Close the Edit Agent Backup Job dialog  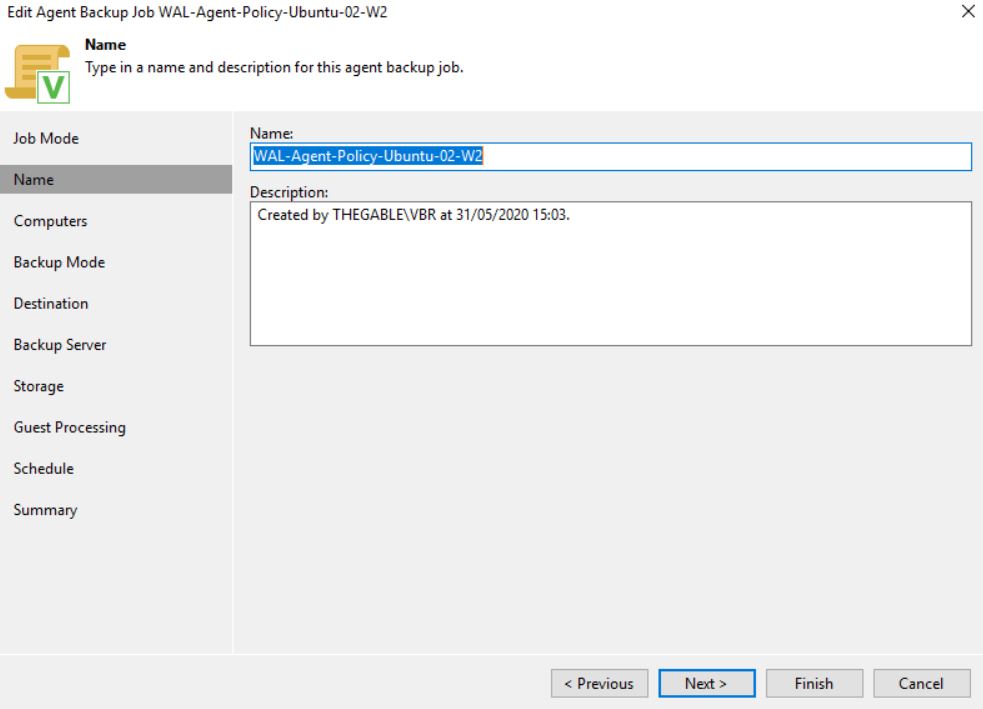[x=968, y=11]
